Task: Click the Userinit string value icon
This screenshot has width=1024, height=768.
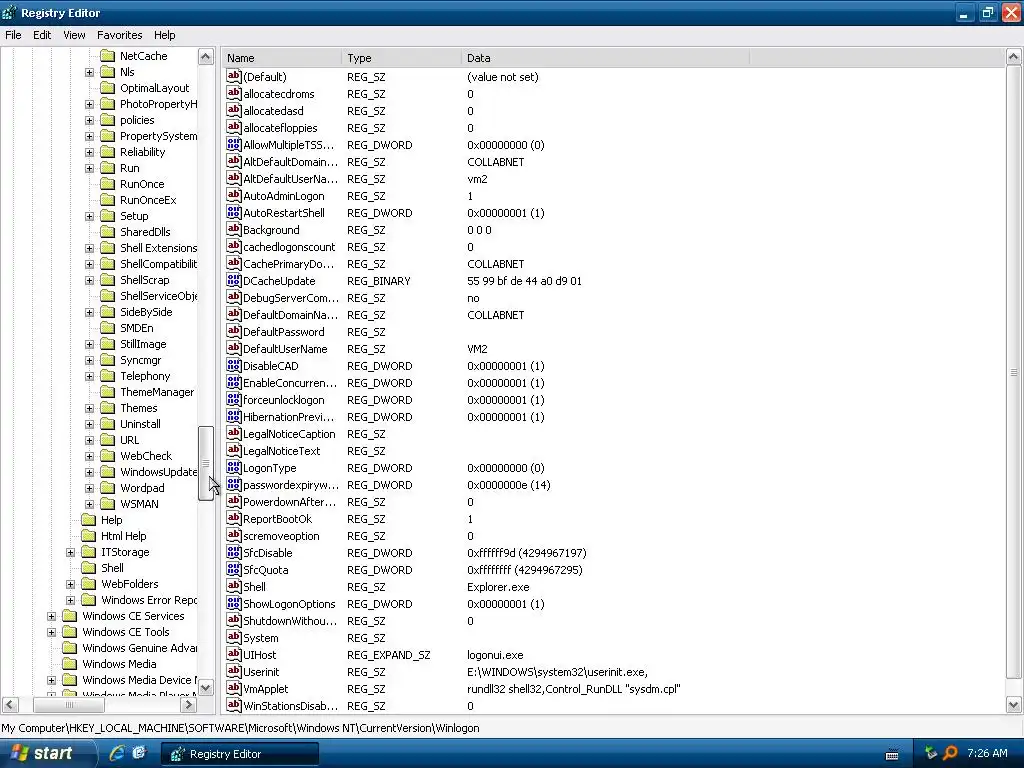Action: pyautogui.click(x=234, y=671)
